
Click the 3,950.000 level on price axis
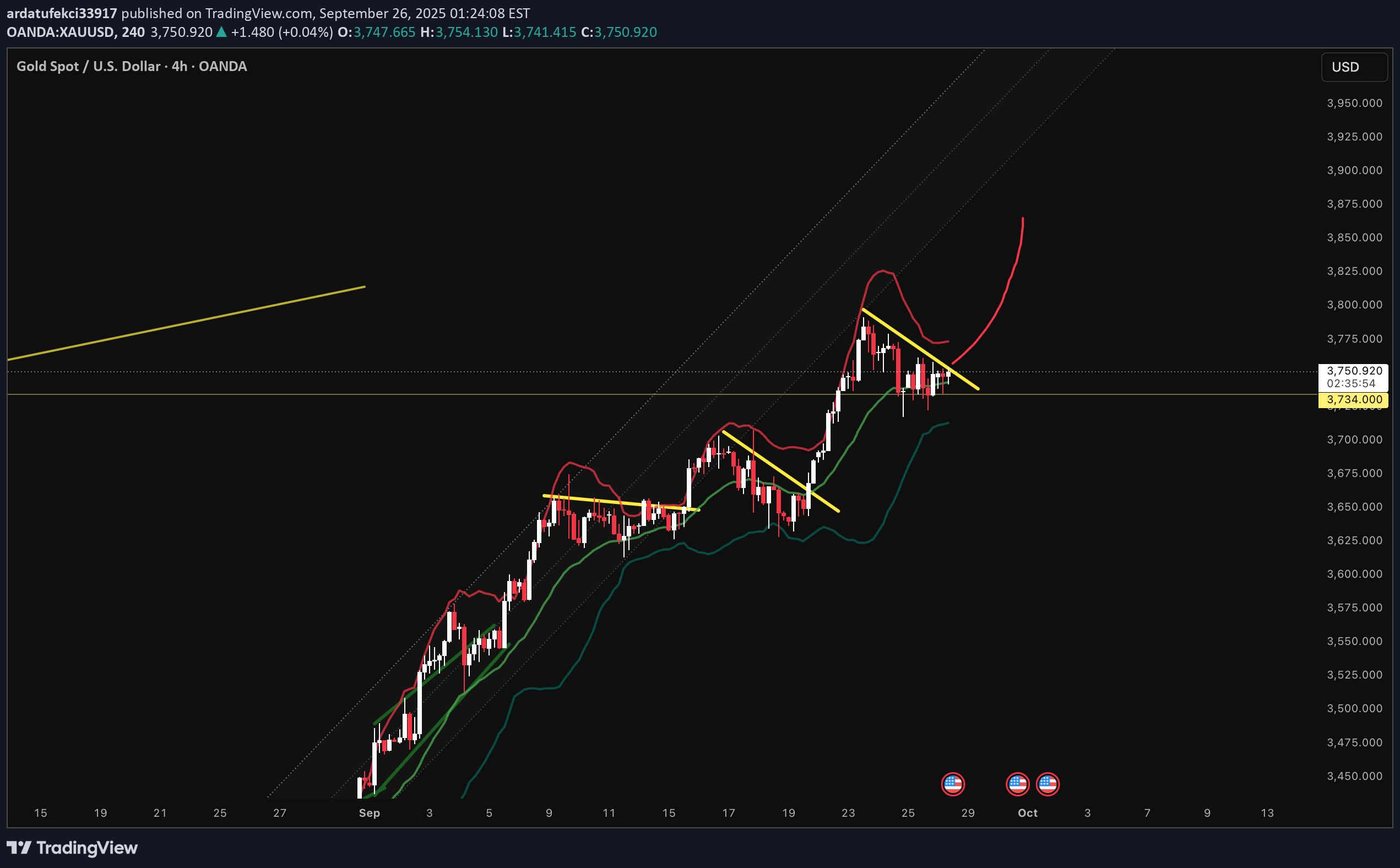1354,104
